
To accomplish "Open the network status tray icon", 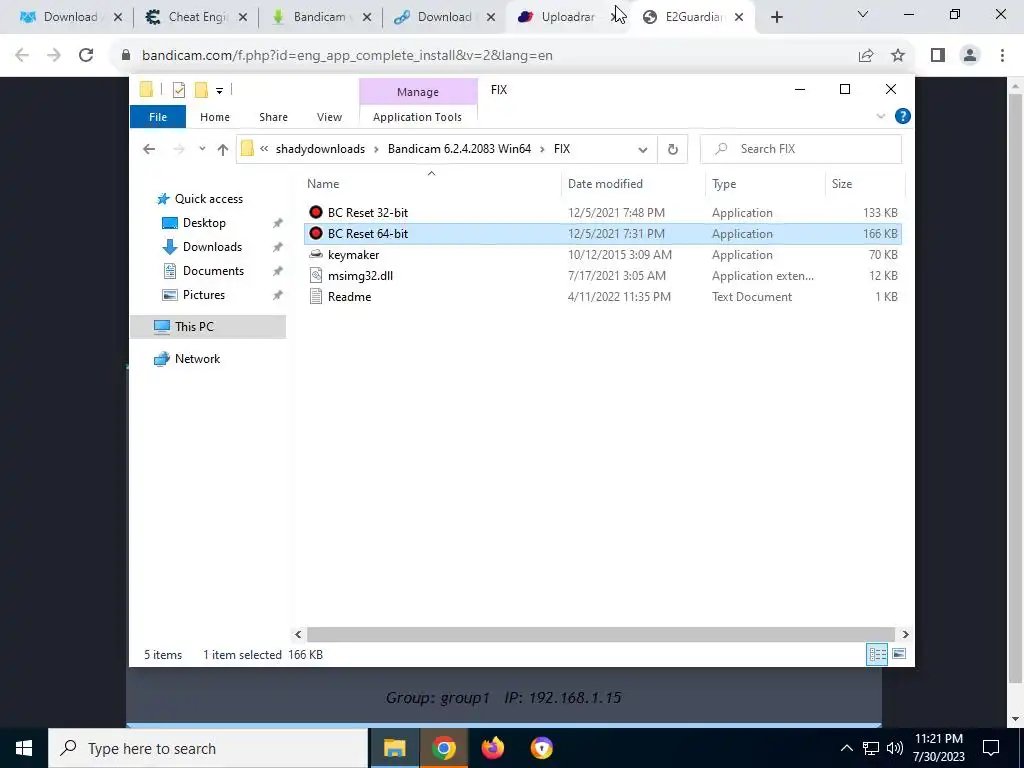I will 871,748.
